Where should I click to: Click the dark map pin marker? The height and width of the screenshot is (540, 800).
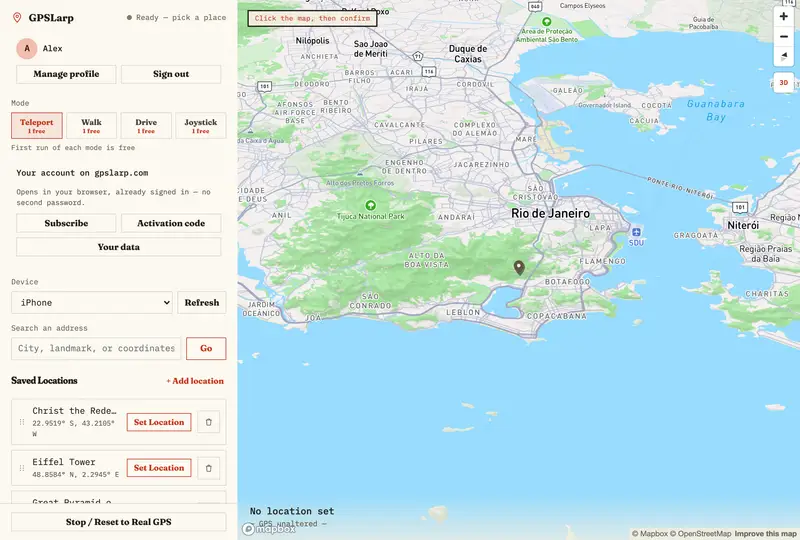coord(519,268)
